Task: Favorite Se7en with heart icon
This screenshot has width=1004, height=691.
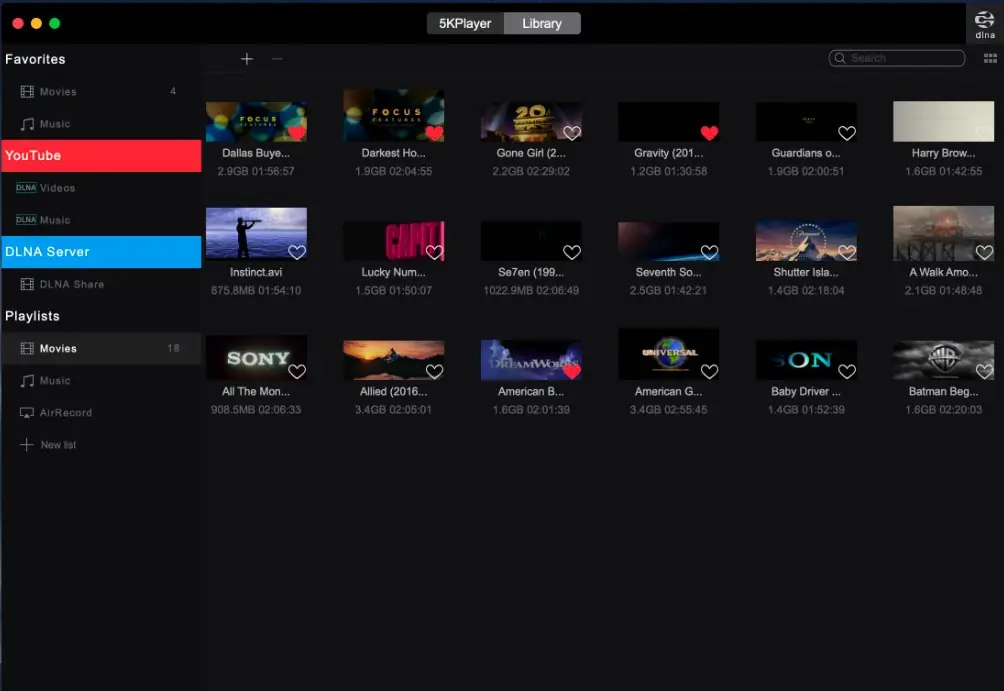Action: point(572,252)
